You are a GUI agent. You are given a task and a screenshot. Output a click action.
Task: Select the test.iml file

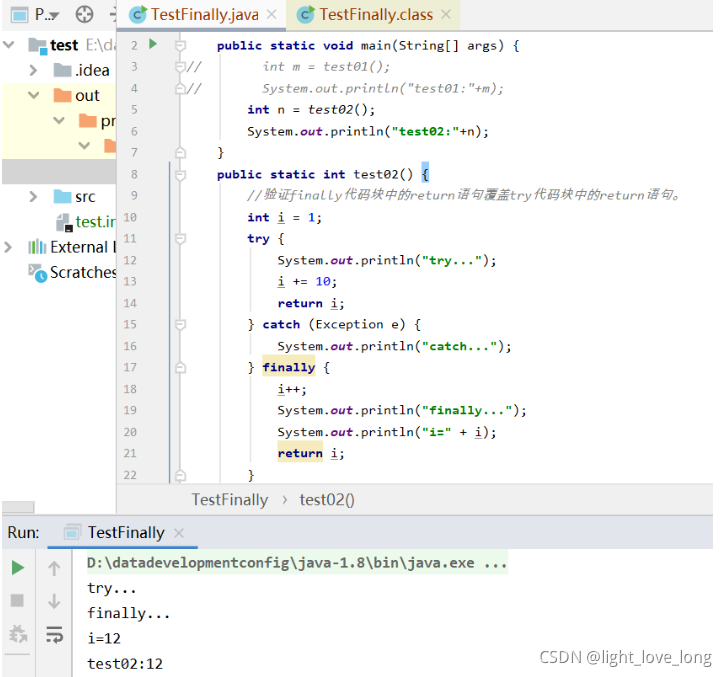(x=95, y=222)
